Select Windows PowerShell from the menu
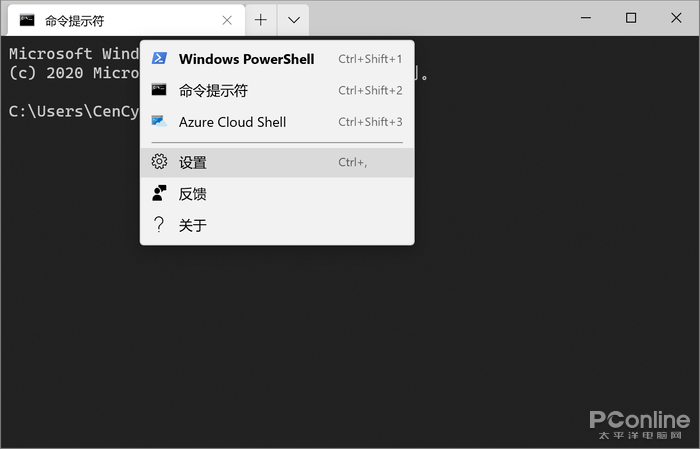The width and height of the screenshot is (700, 449). [246, 59]
